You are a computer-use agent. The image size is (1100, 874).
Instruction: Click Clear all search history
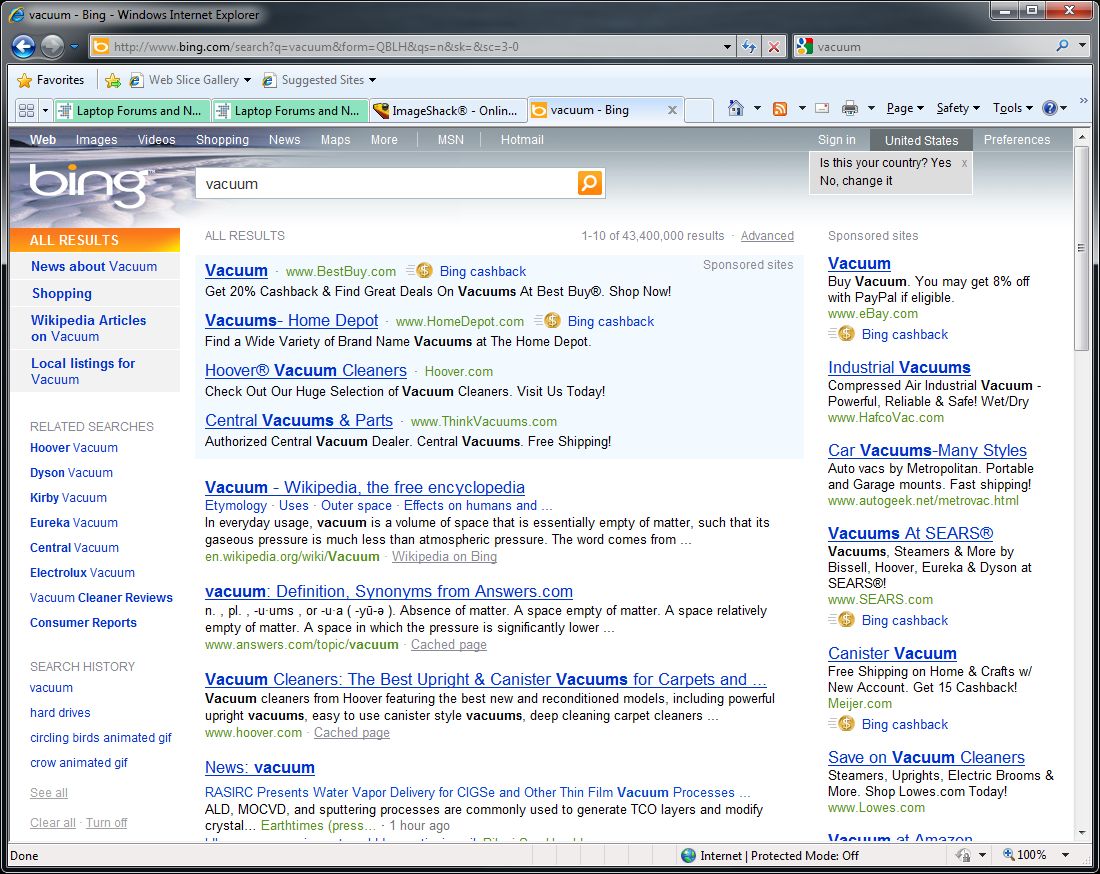pos(53,823)
